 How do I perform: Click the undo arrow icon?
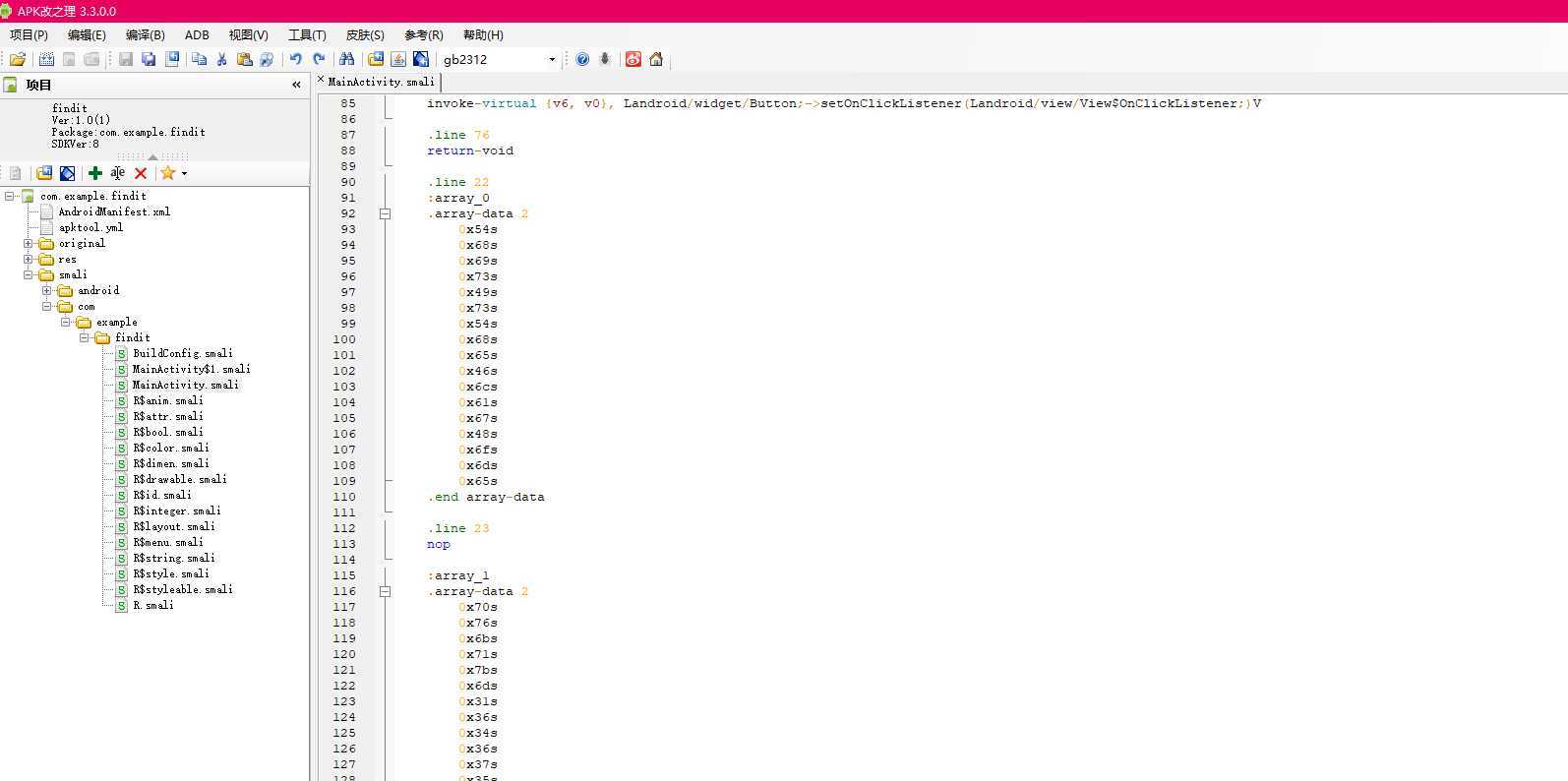(x=295, y=59)
